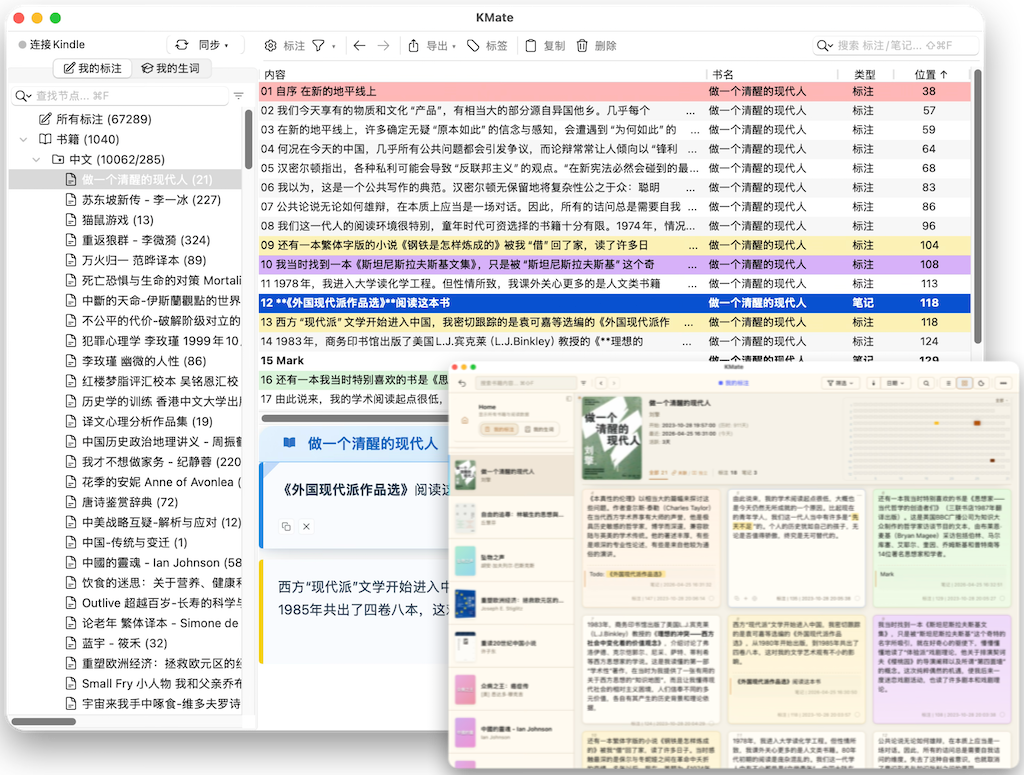The image size is (1024, 775).
Task: Open the dropdown arrow next to funnel filter
Action: pos(334,46)
